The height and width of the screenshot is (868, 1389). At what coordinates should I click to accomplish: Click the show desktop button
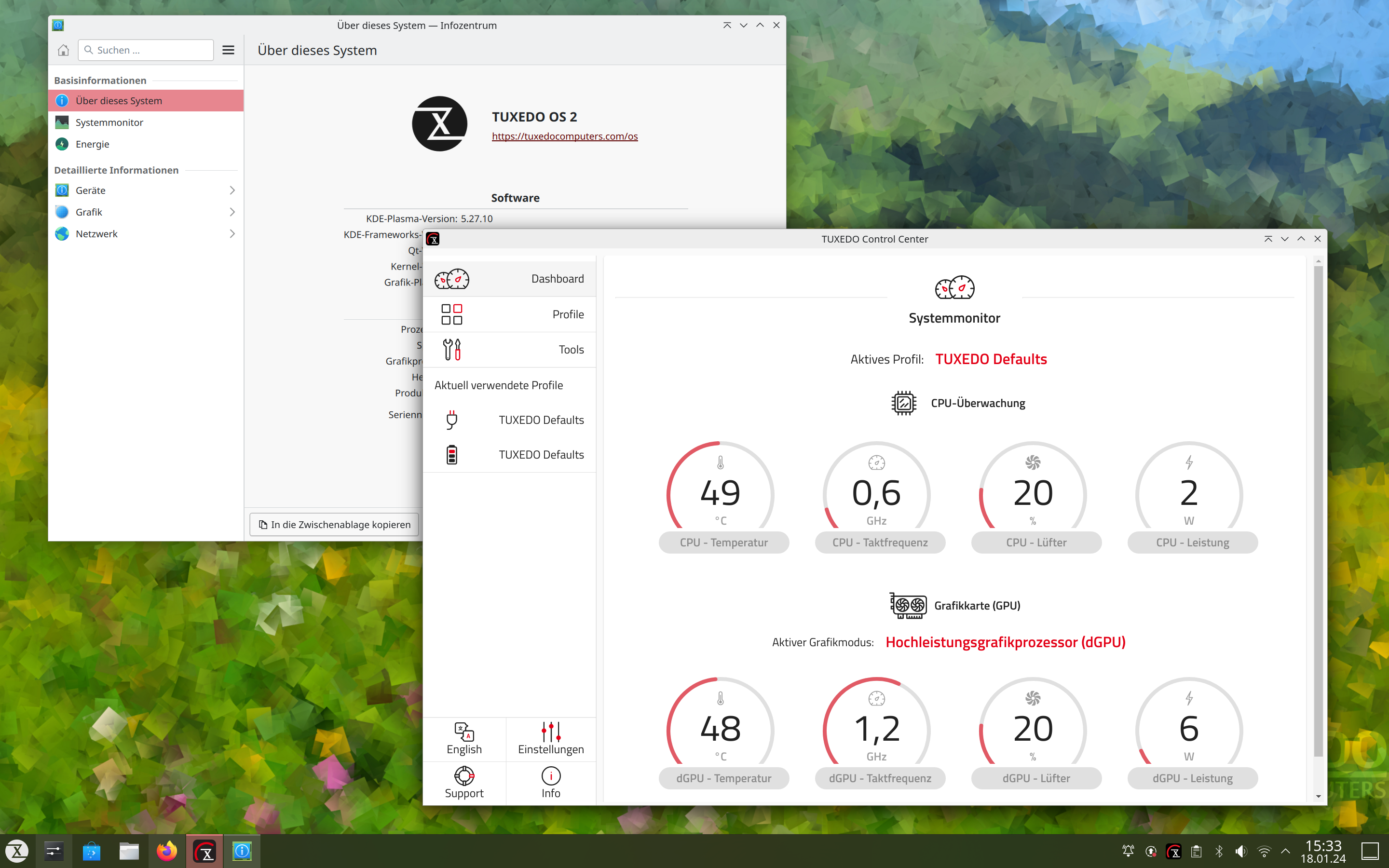click(x=1371, y=851)
